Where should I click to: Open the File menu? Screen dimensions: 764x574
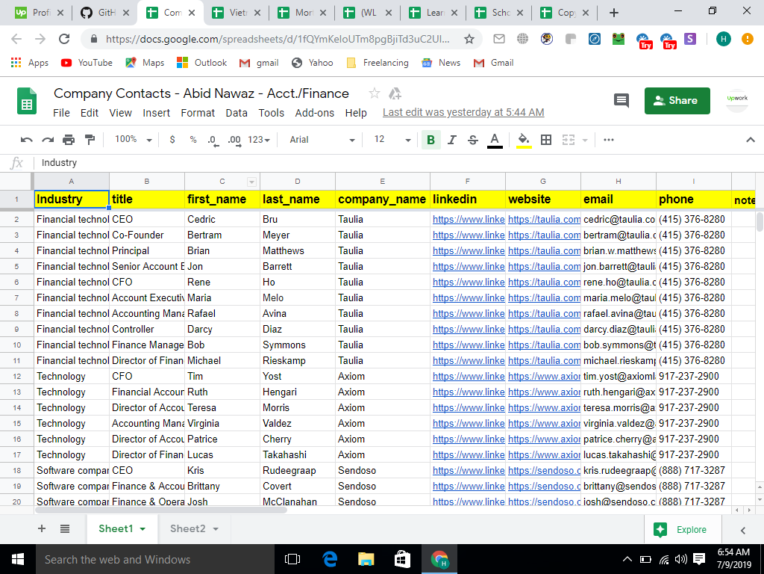click(61, 113)
